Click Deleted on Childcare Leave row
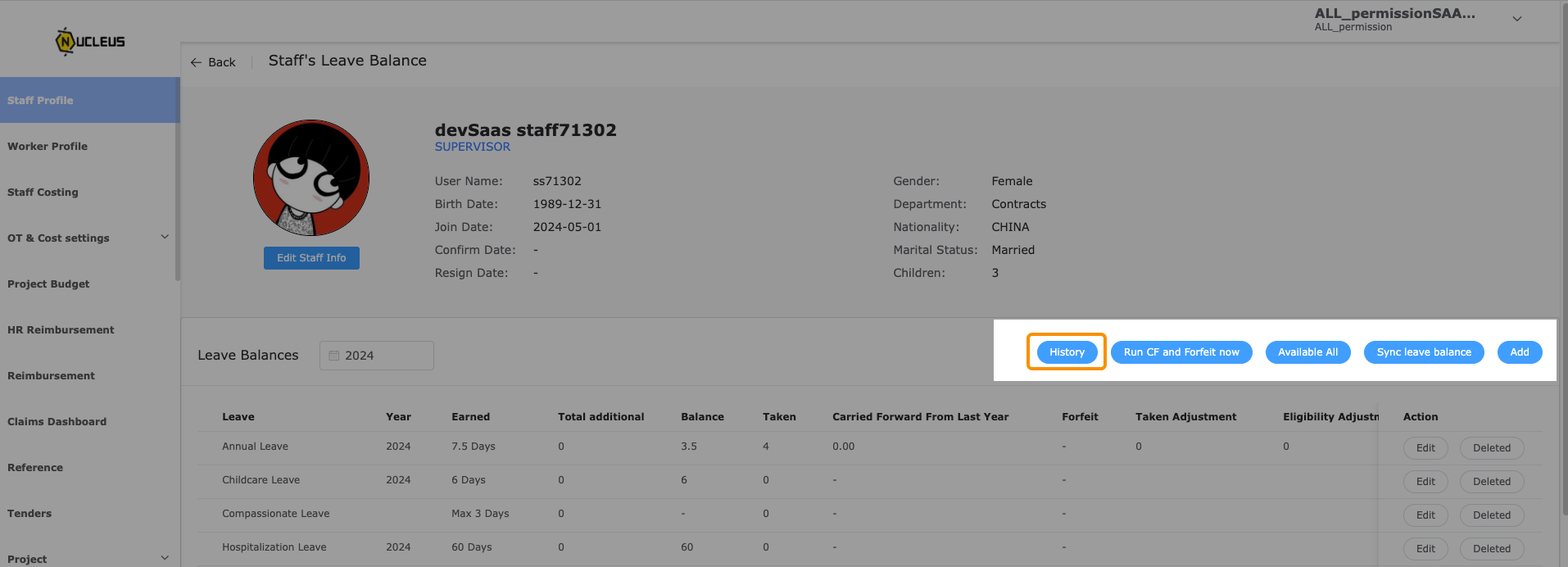 1492,482
